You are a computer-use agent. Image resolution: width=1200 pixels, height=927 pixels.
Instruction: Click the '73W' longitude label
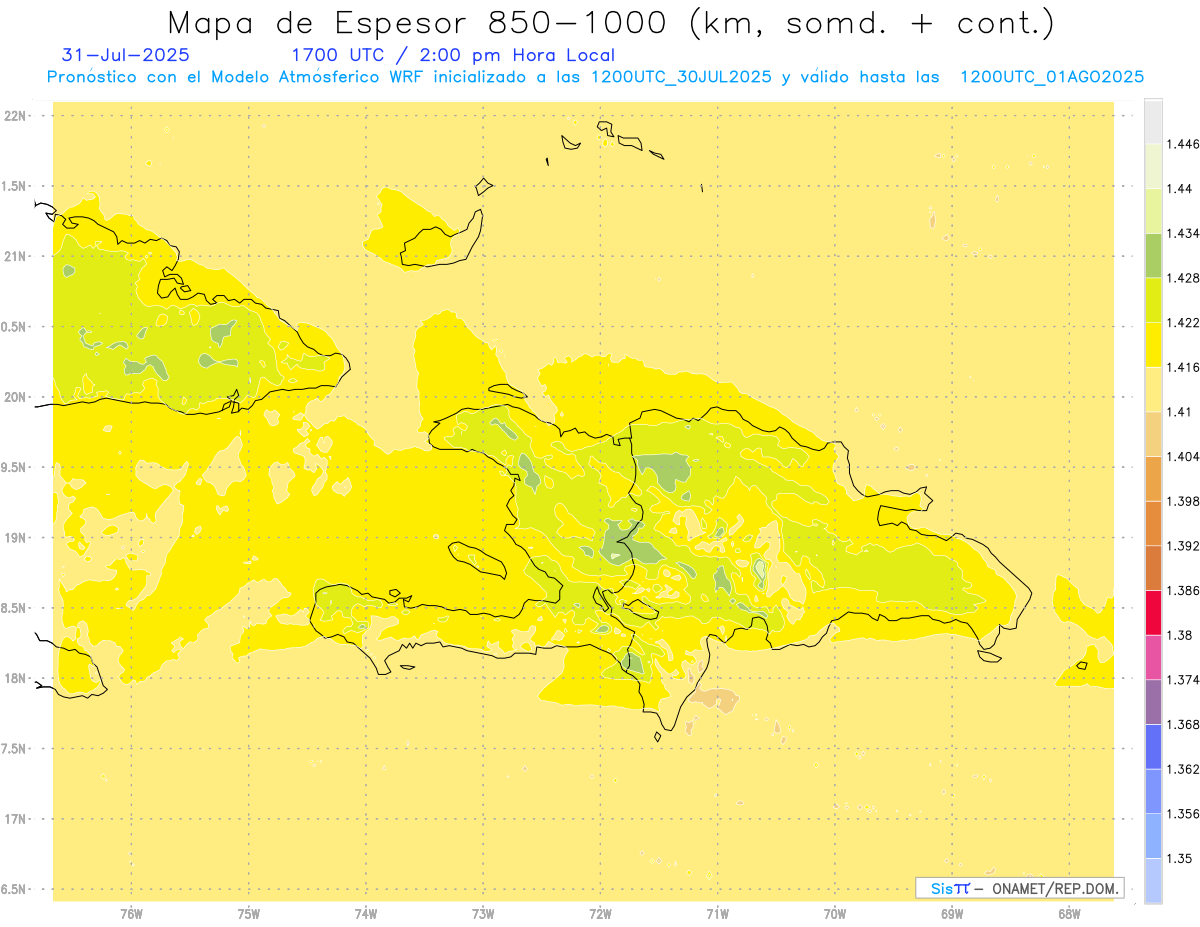tap(483, 913)
